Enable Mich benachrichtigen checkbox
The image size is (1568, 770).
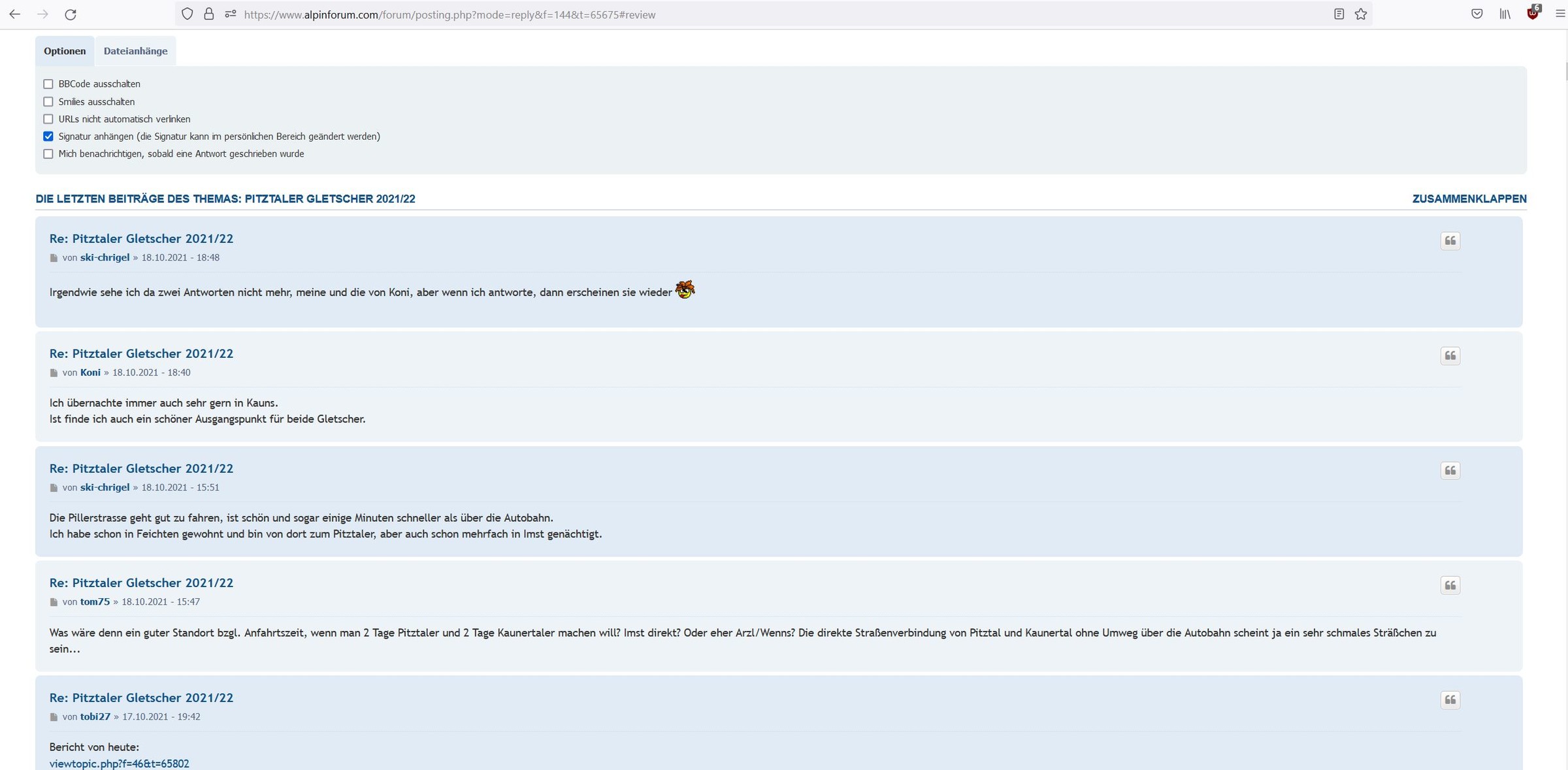[x=48, y=154]
